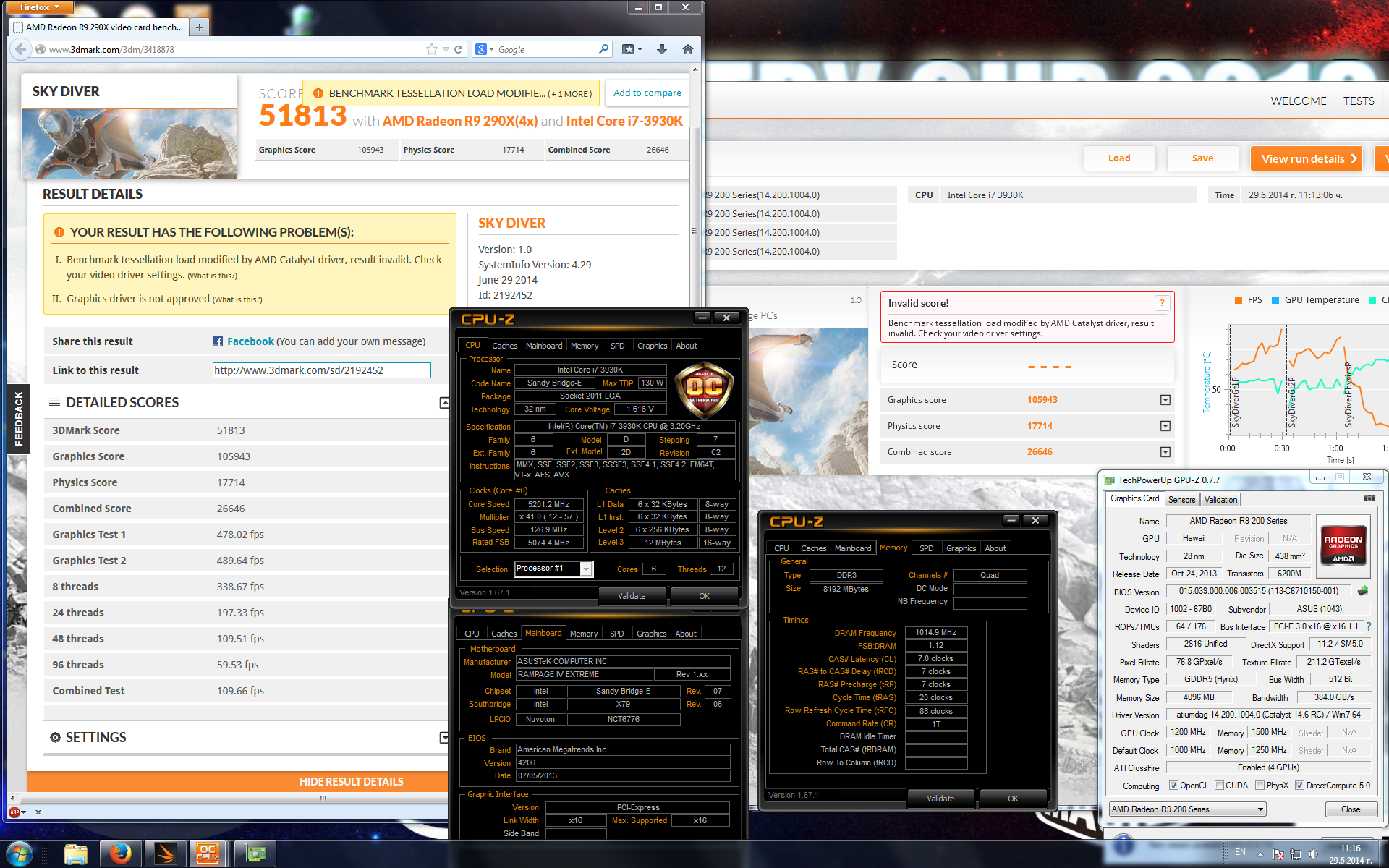Expand Combined score row in 3DMark app

(1165, 452)
